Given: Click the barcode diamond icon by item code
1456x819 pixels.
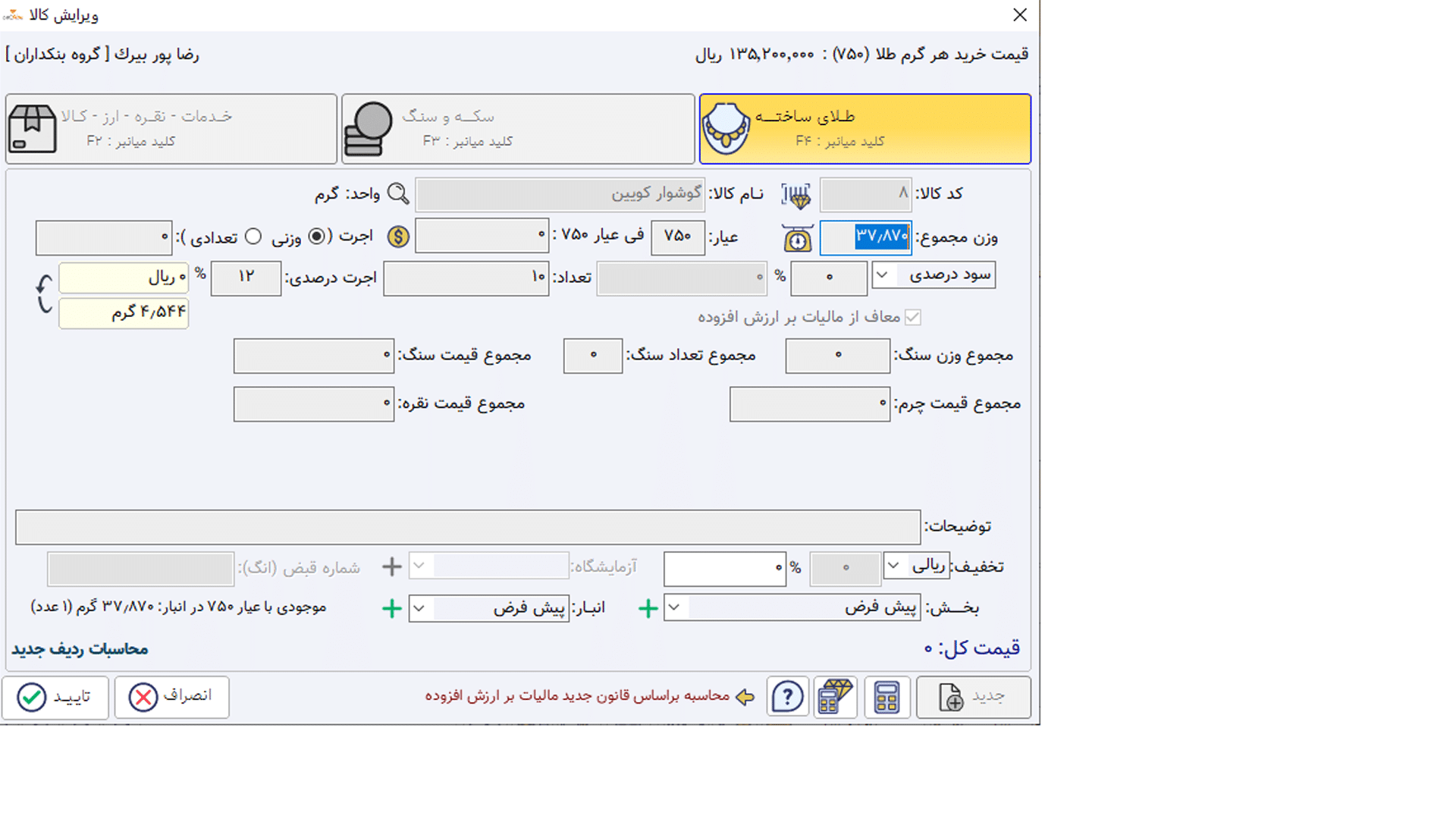Looking at the screenshot, I should [x=796, y=196].
